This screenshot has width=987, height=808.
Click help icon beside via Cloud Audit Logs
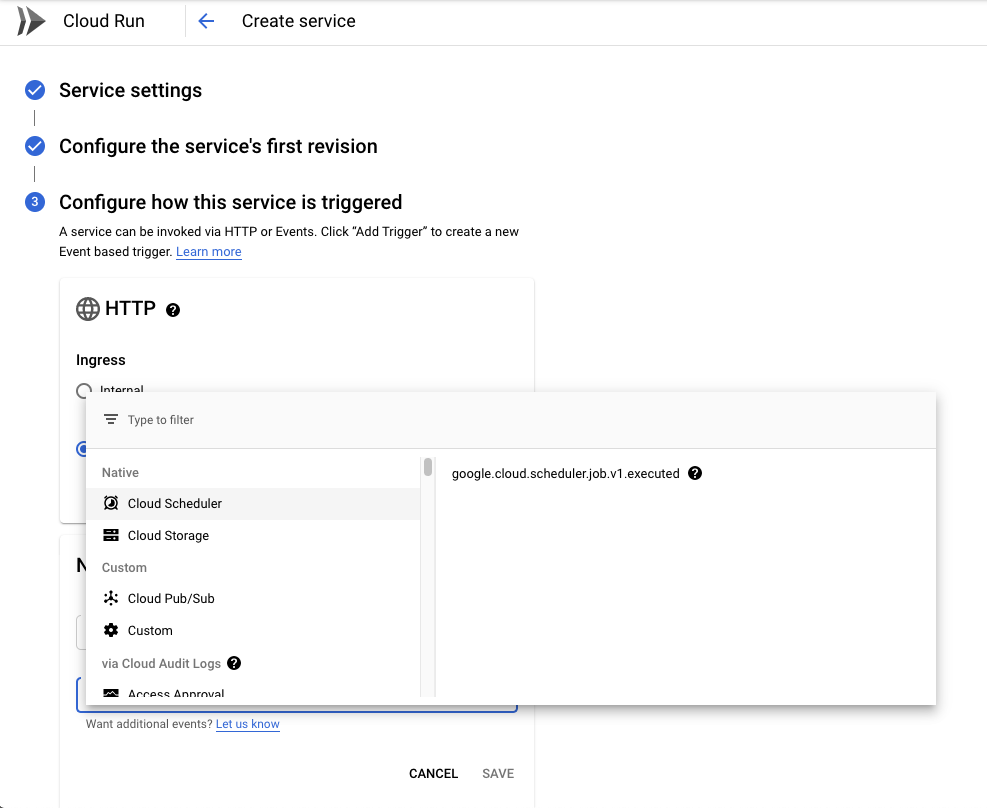pos(234,663)
